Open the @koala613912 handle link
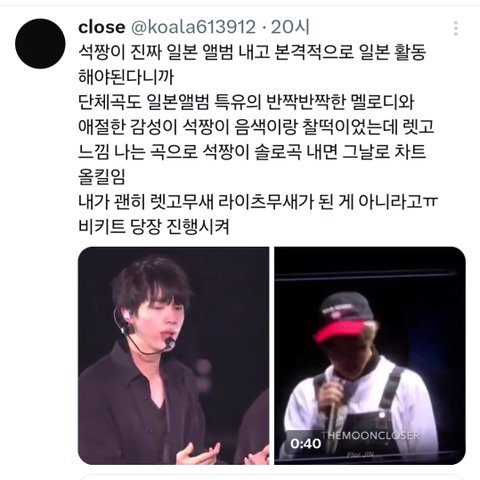480x480 pixels. [194, 27]
